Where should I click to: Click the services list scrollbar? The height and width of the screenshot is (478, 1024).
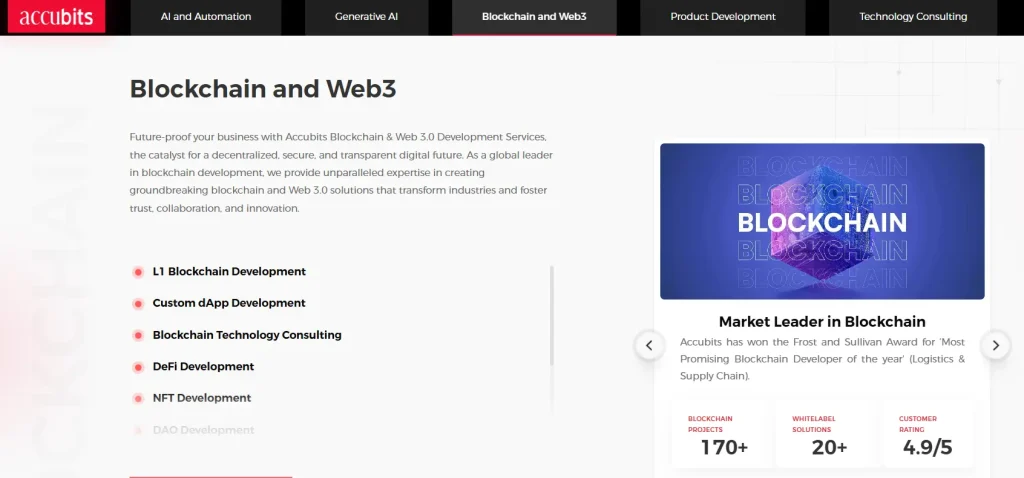[x=552, y=315]
